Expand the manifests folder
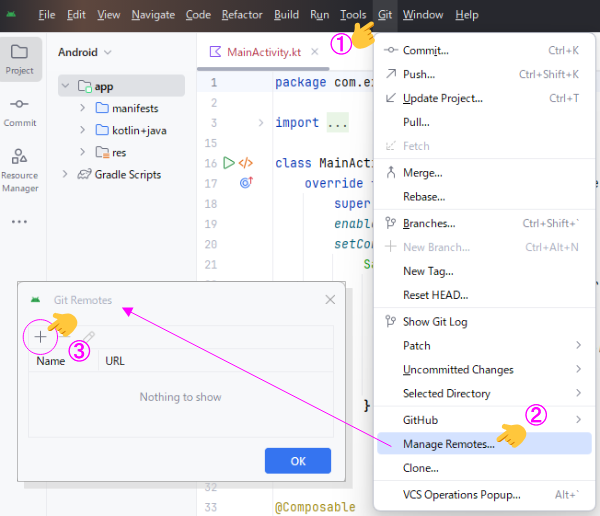Image resolution: width=600 pixels, height=516 pixels. (x=82, y=108)
